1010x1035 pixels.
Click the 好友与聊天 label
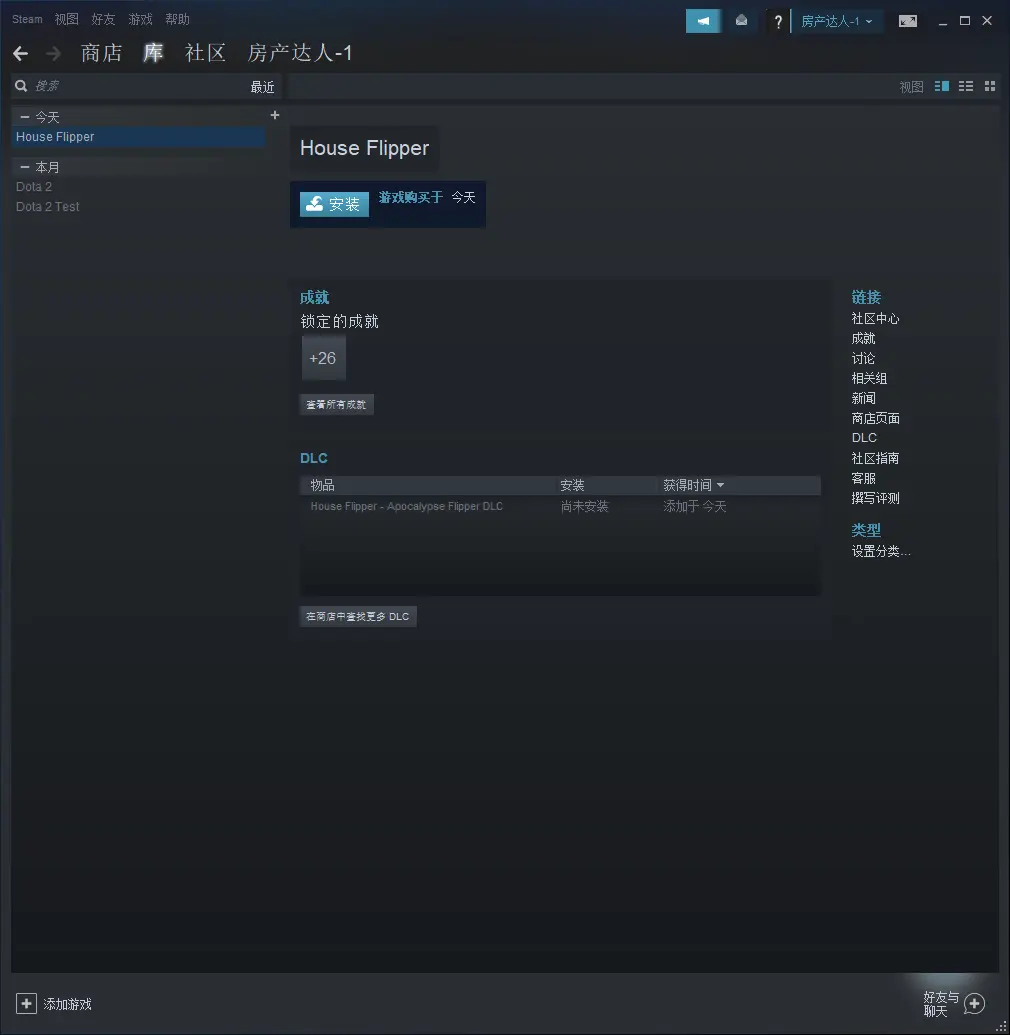point(941,1004)
